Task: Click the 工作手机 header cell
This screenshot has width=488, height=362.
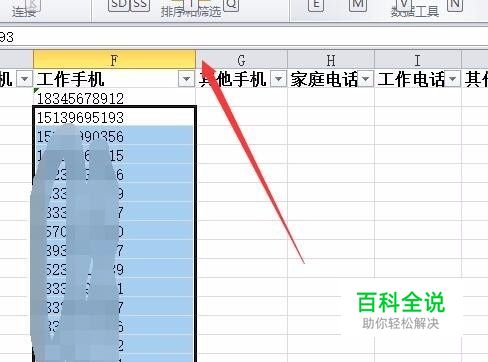Action: 114,79
